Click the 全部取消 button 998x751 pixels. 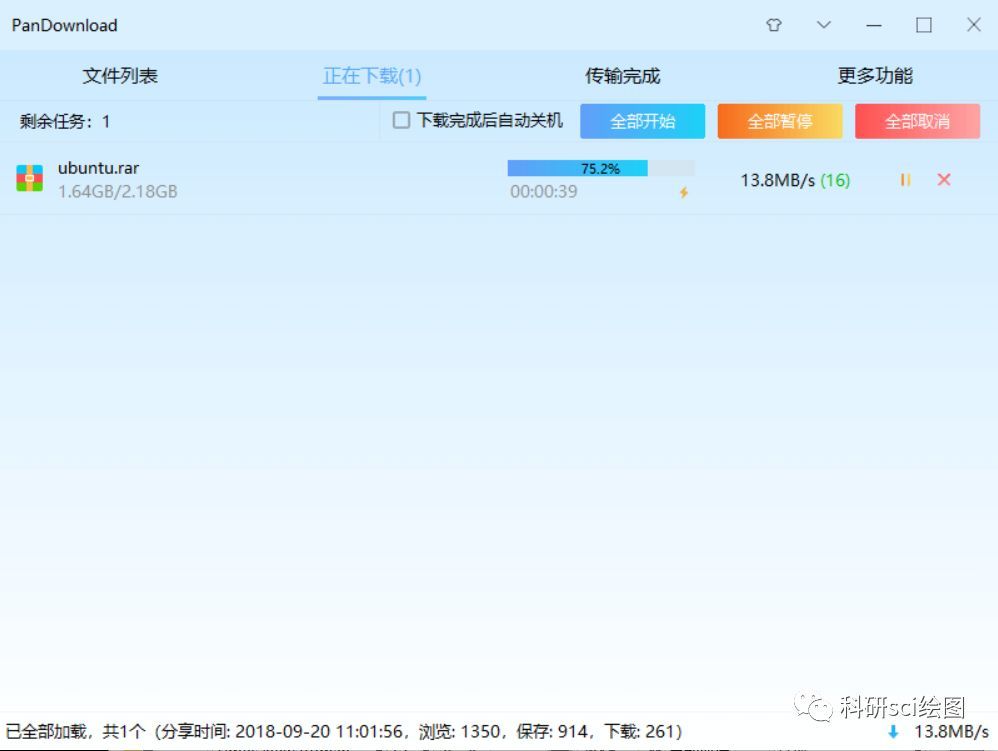tap(917, 121)
